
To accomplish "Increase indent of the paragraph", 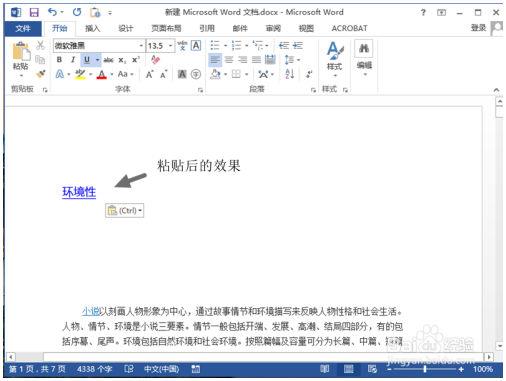I will coord(298,45).
